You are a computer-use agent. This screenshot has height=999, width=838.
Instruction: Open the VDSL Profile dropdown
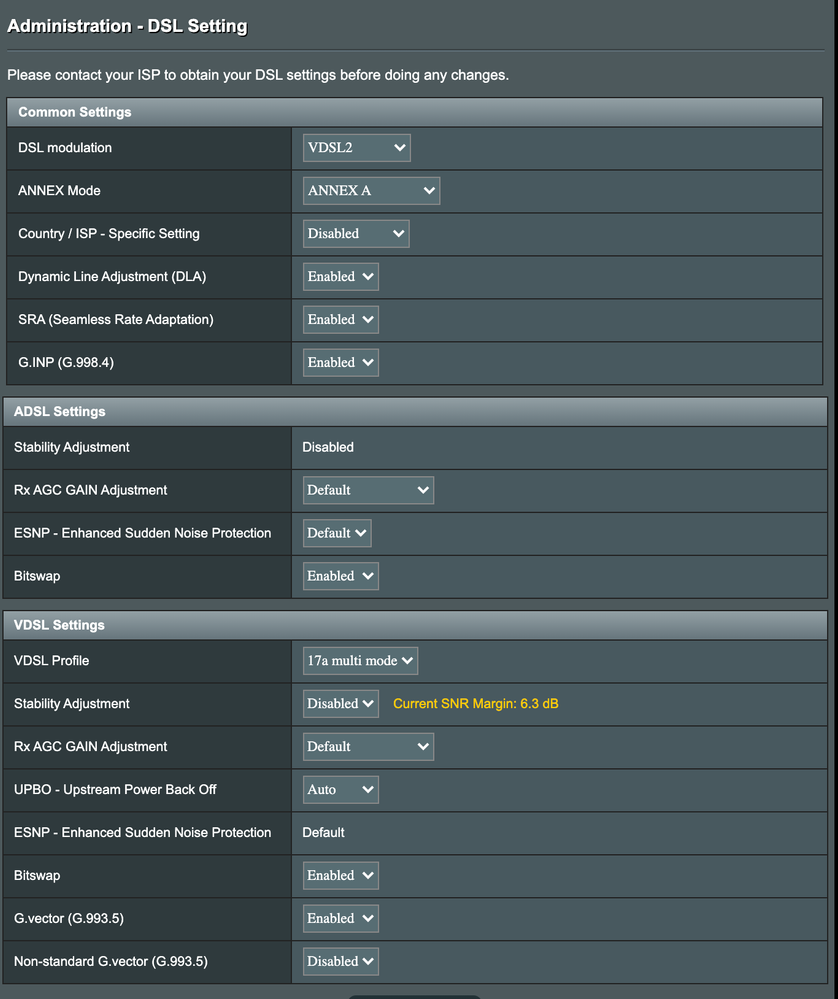click(x=360, y=660)
